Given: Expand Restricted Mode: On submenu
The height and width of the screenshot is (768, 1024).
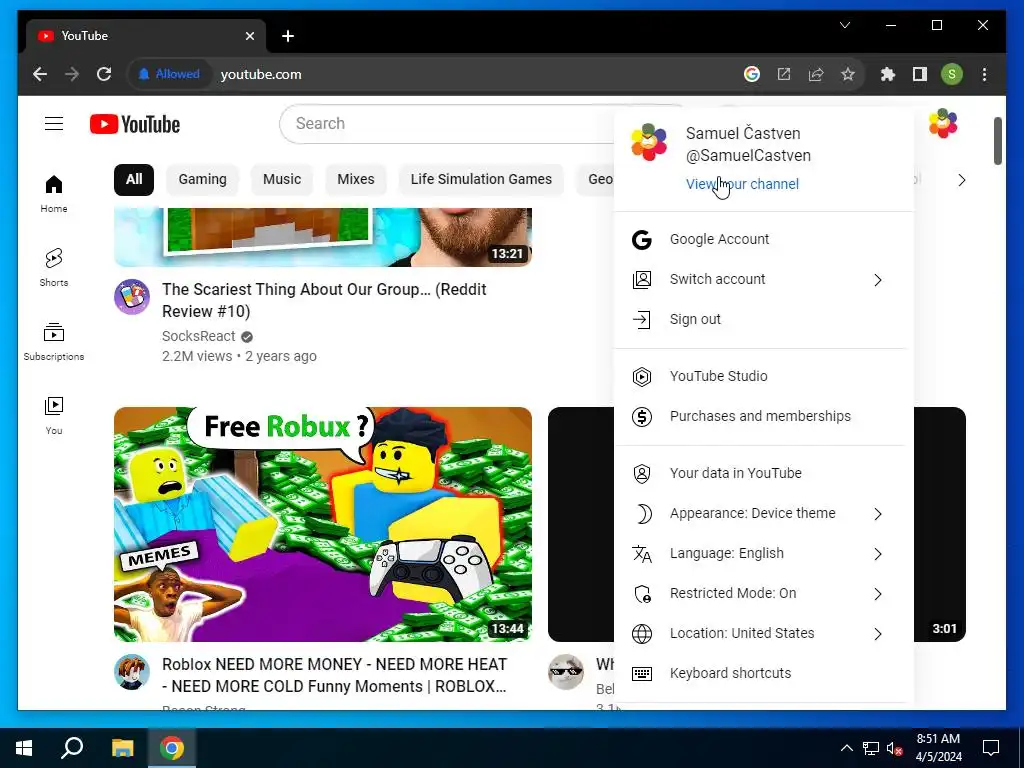Looking at the screenshot, I should (x=878, y=594).
